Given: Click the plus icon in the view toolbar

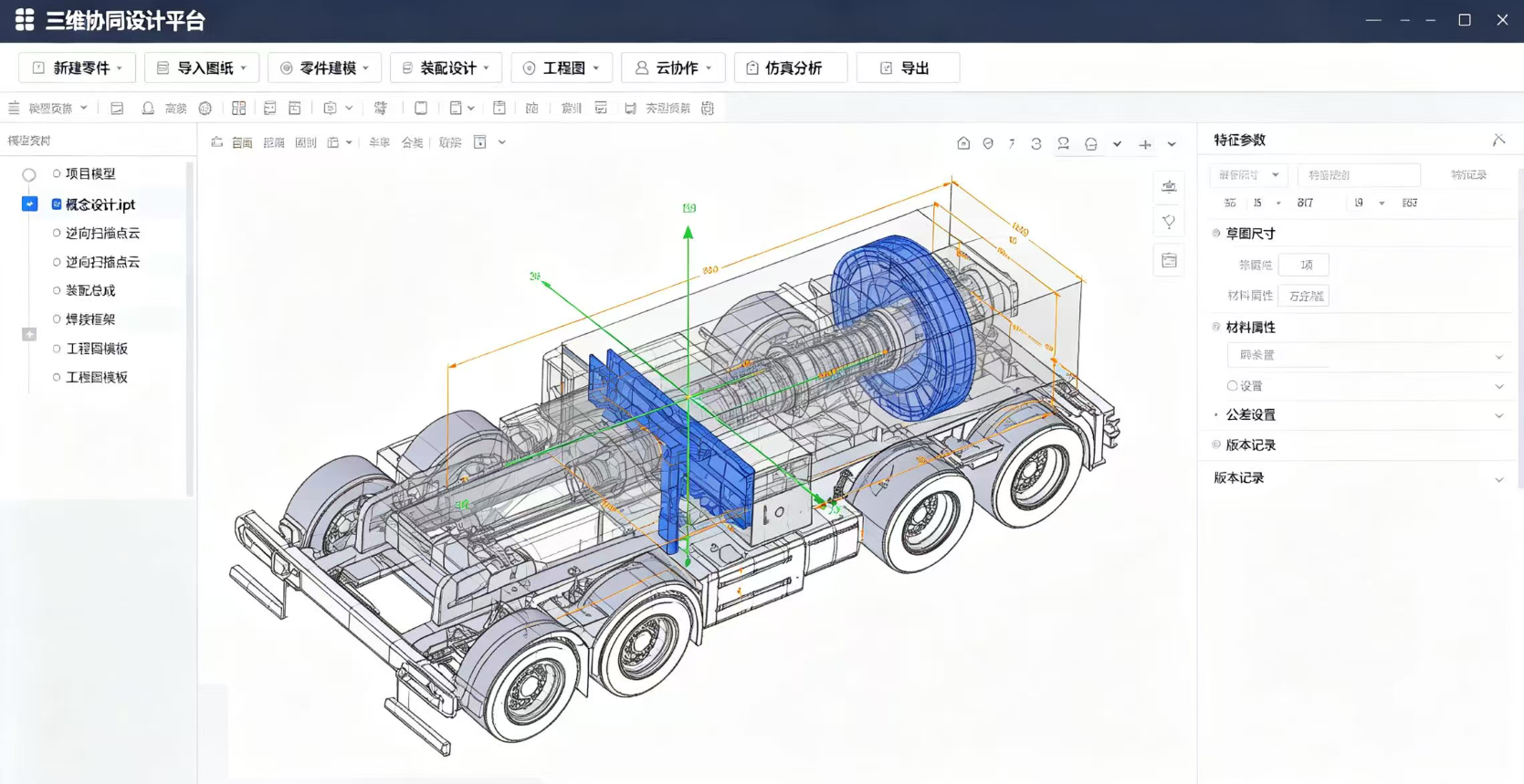Looking at the screenshot, I should pos(1145,144).
